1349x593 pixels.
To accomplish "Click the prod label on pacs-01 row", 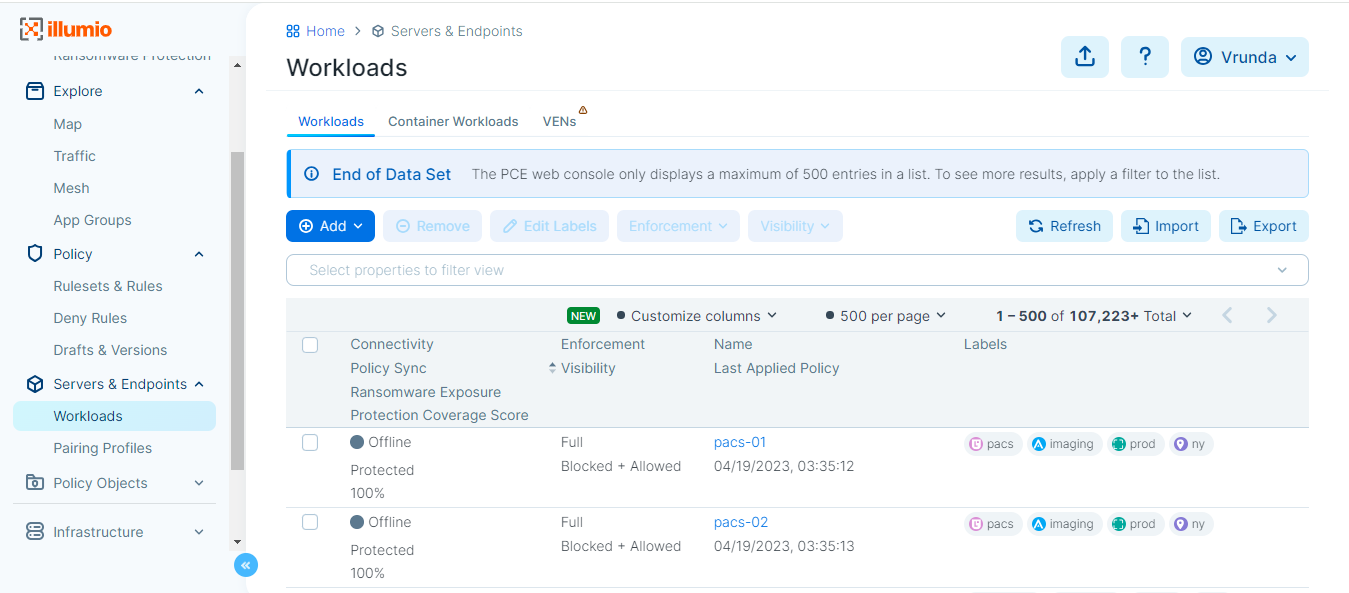I will (x=1135, y=444).
